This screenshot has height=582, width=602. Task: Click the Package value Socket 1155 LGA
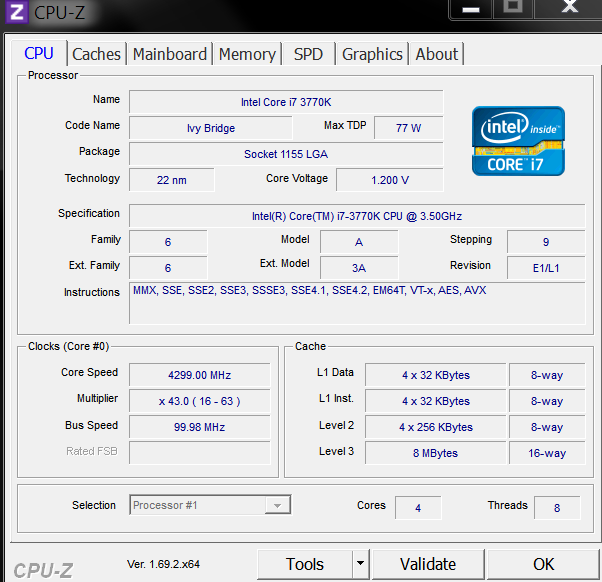point(286,154)
